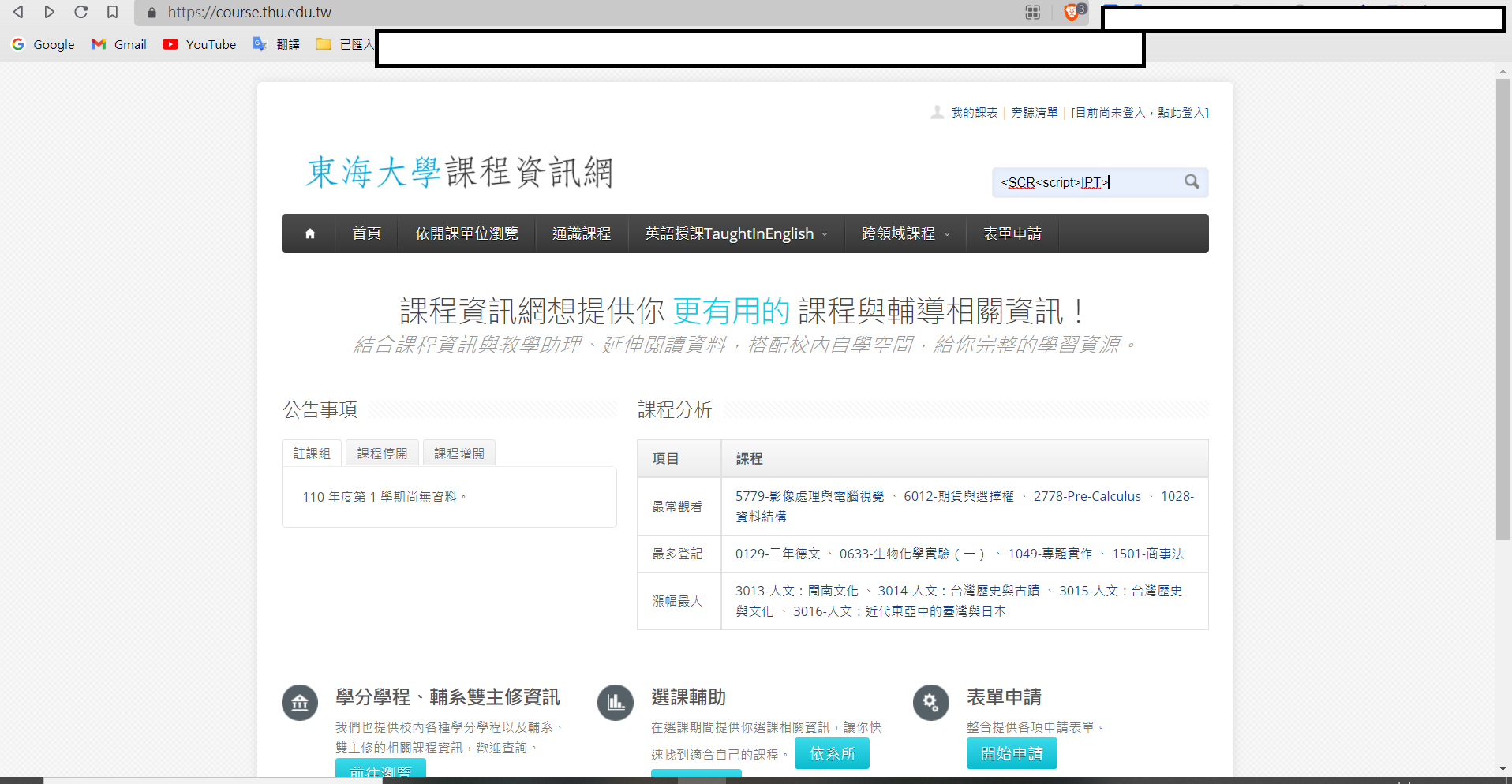Open the 旁聽清單 link

(1034, 113)
